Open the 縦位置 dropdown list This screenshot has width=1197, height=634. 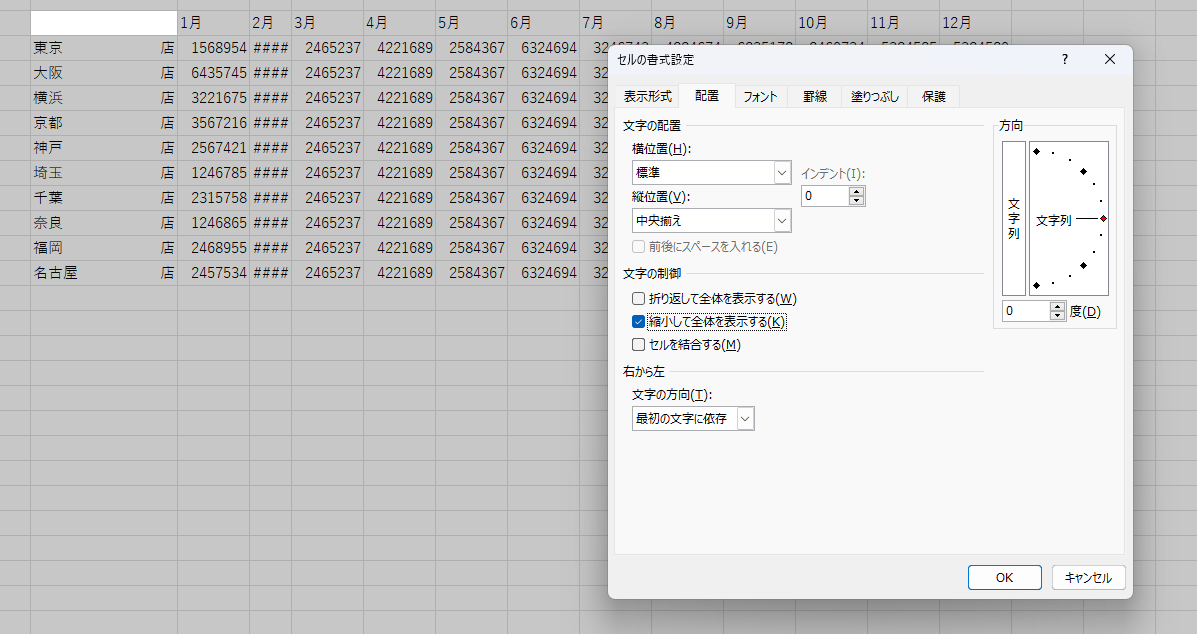point(782,220)
